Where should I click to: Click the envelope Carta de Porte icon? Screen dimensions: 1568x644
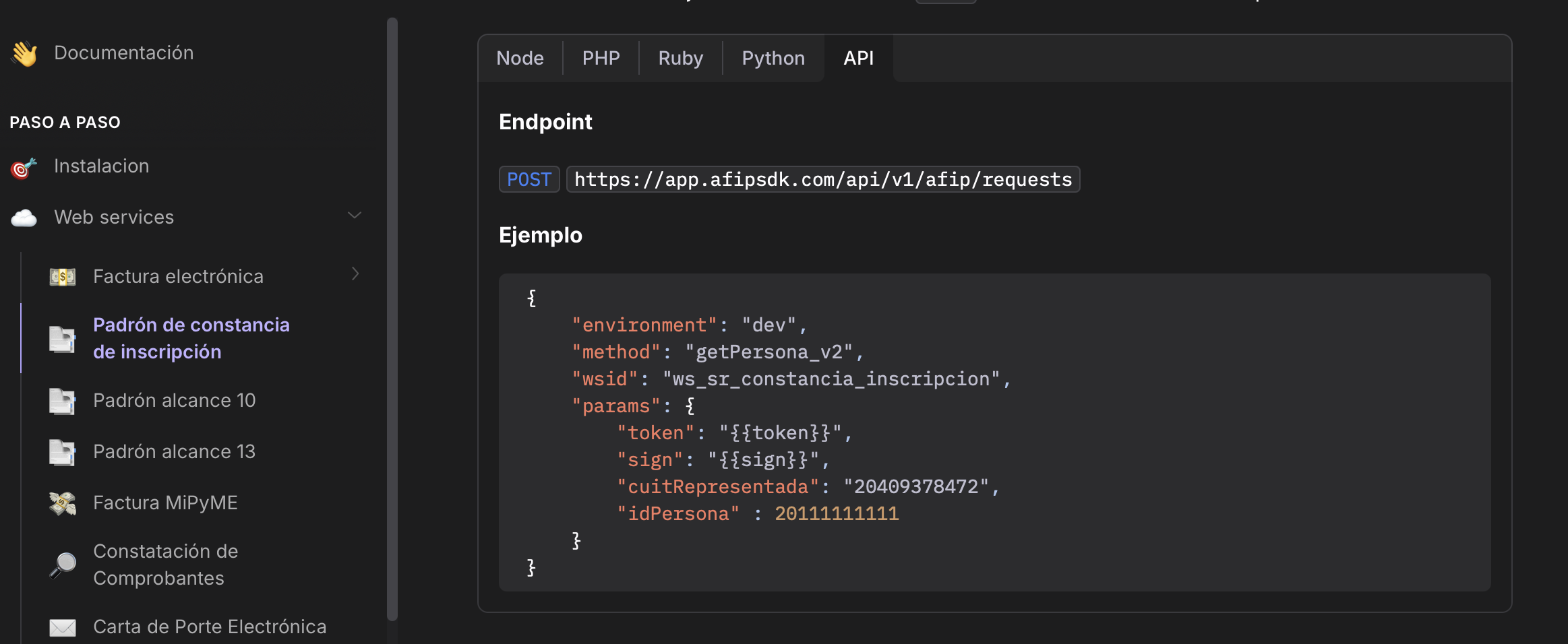tap(63, 627)
